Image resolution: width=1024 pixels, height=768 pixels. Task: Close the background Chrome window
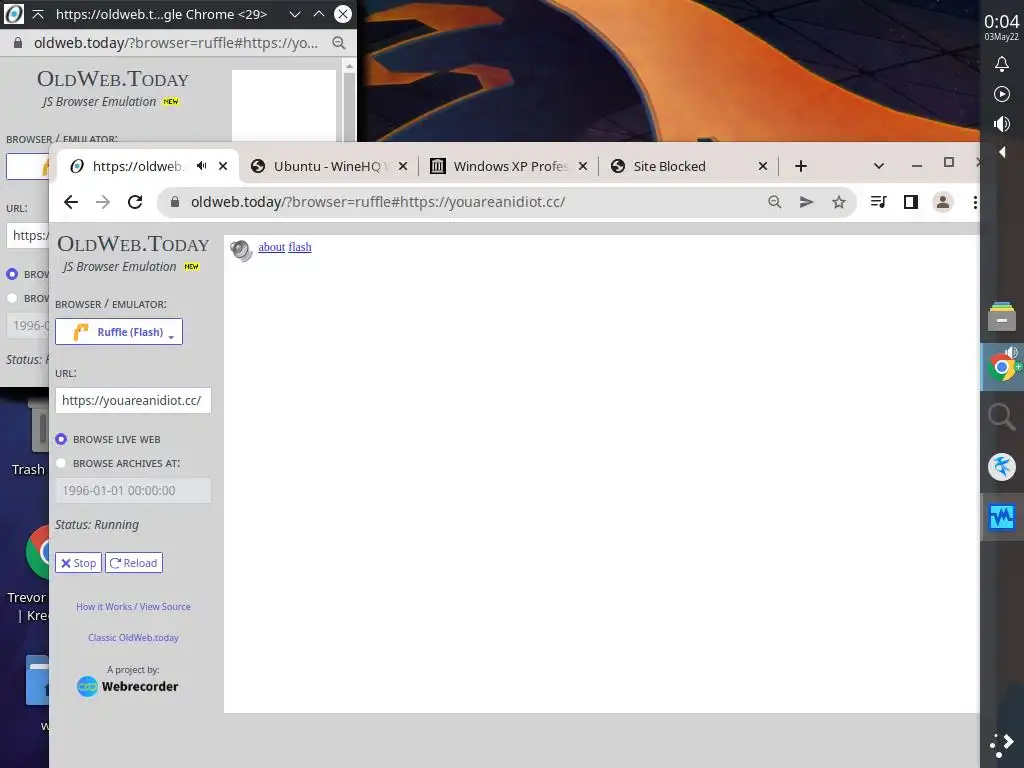coord(343,14)
